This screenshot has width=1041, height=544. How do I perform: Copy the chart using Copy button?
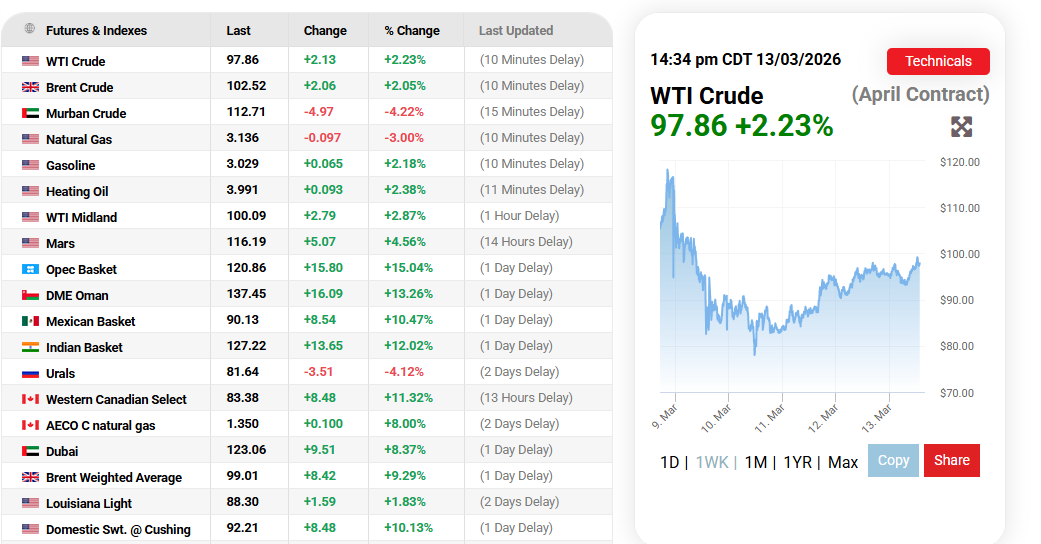(x=893, y=460)
